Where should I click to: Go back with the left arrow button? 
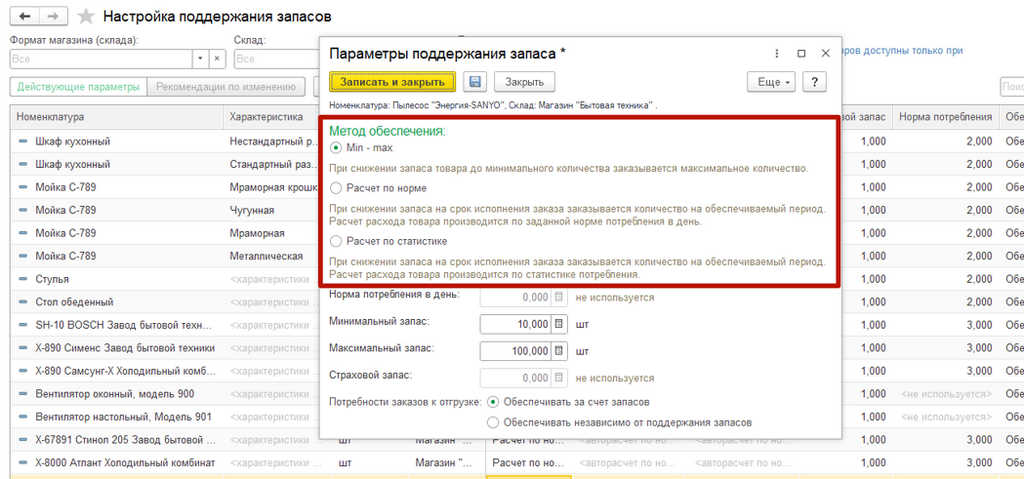click(x=25, y=16)
